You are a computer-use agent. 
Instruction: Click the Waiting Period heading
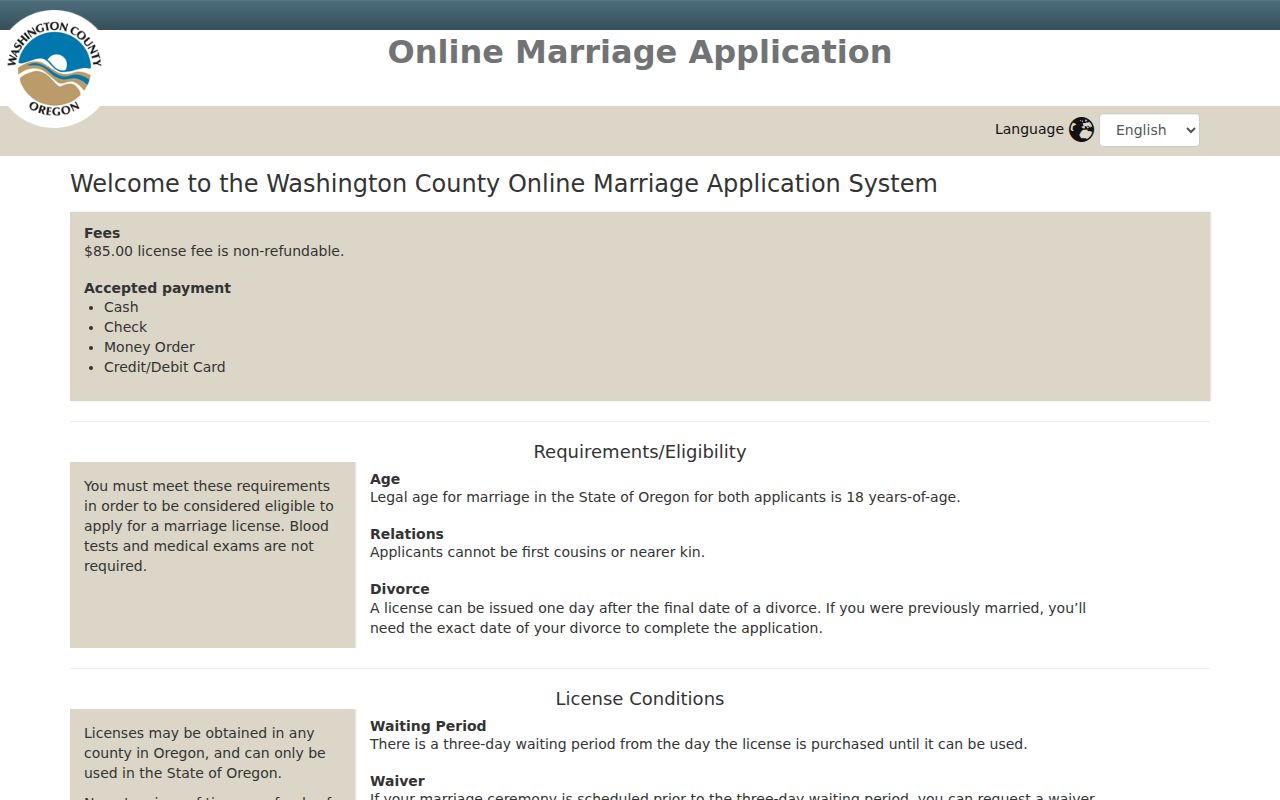(428, 726)
